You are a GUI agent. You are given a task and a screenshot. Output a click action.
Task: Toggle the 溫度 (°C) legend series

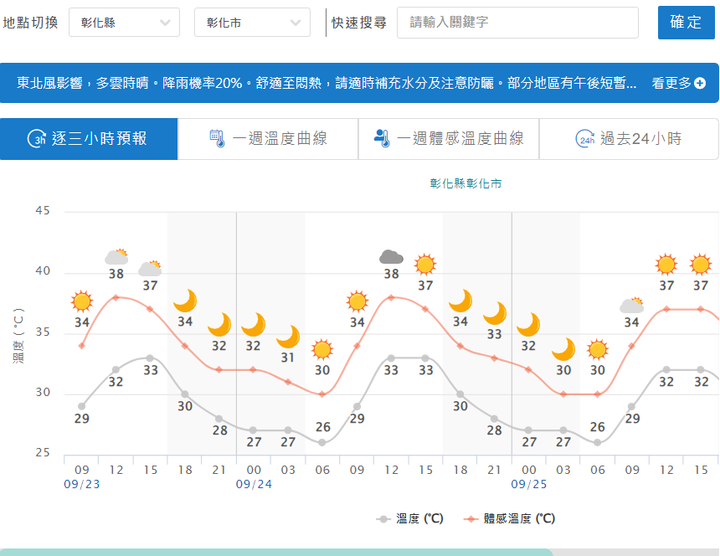coord(410,518)
